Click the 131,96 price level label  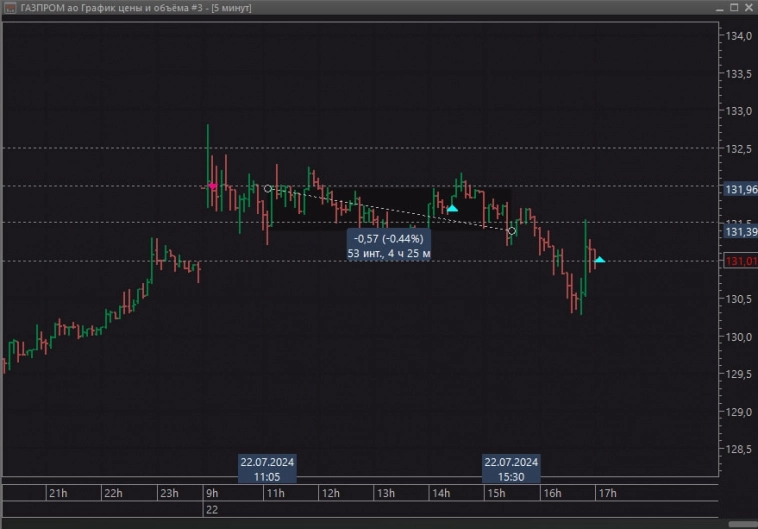coord(740,187)
